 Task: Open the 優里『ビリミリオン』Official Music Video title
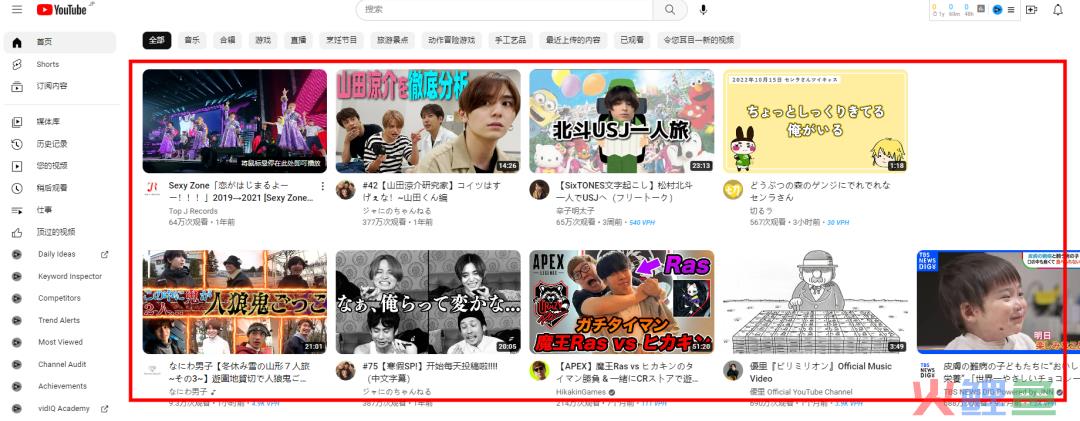click(820, 372)
